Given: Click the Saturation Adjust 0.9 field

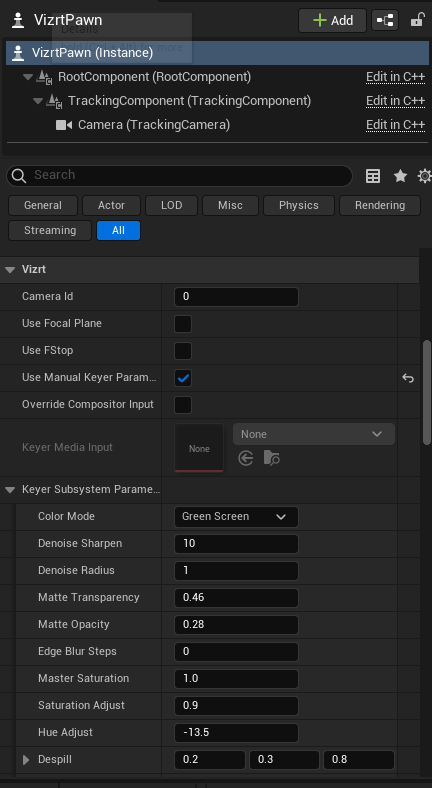Looking at the screenshot, I should (236, 706).
